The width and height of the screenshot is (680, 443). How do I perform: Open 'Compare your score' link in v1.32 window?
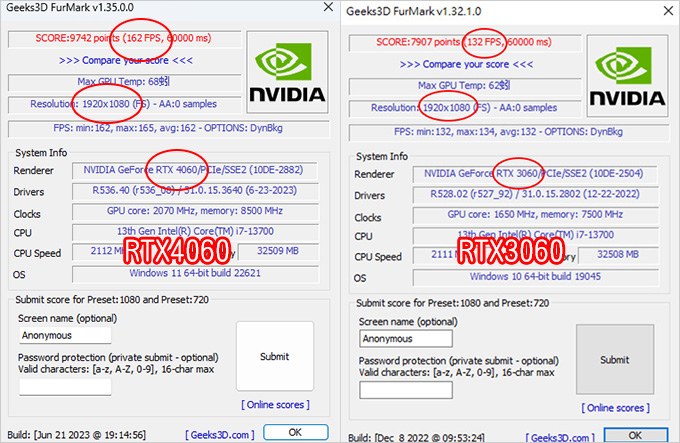[466, 64]
